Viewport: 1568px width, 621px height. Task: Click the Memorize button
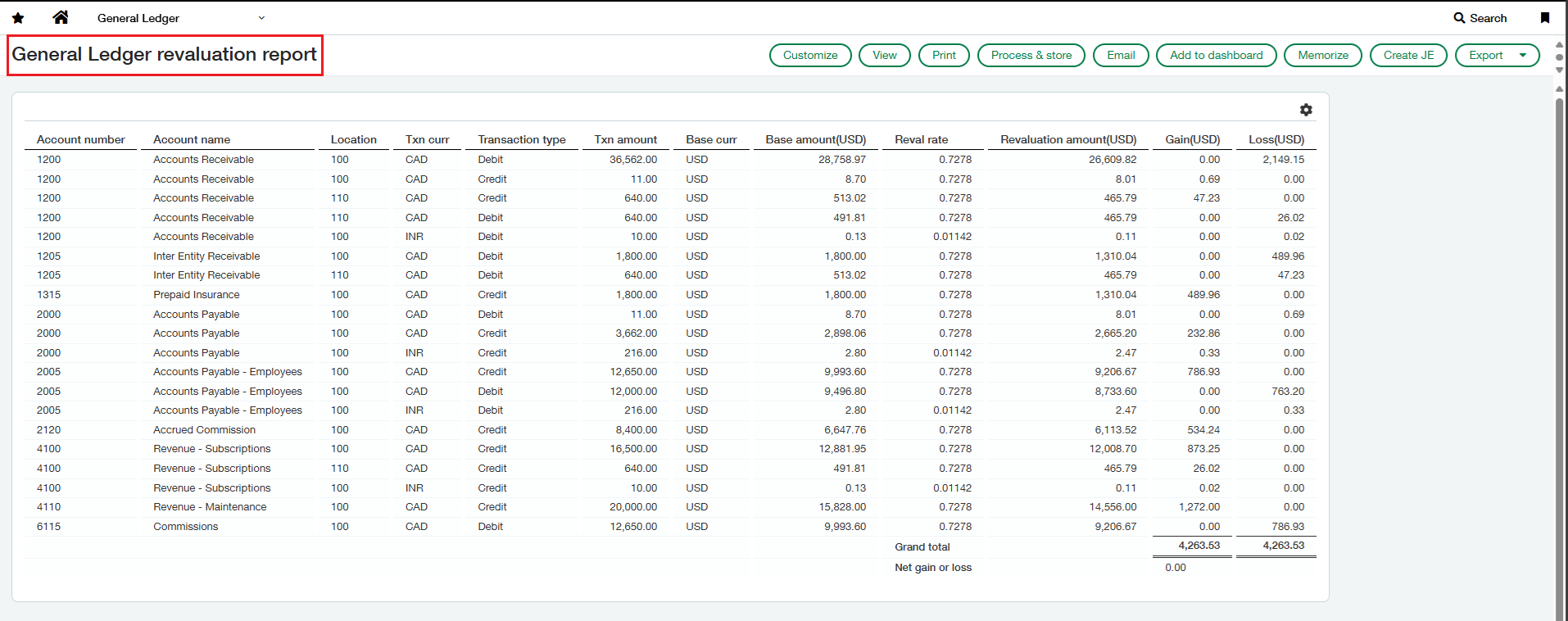[x=1323, y=55]
